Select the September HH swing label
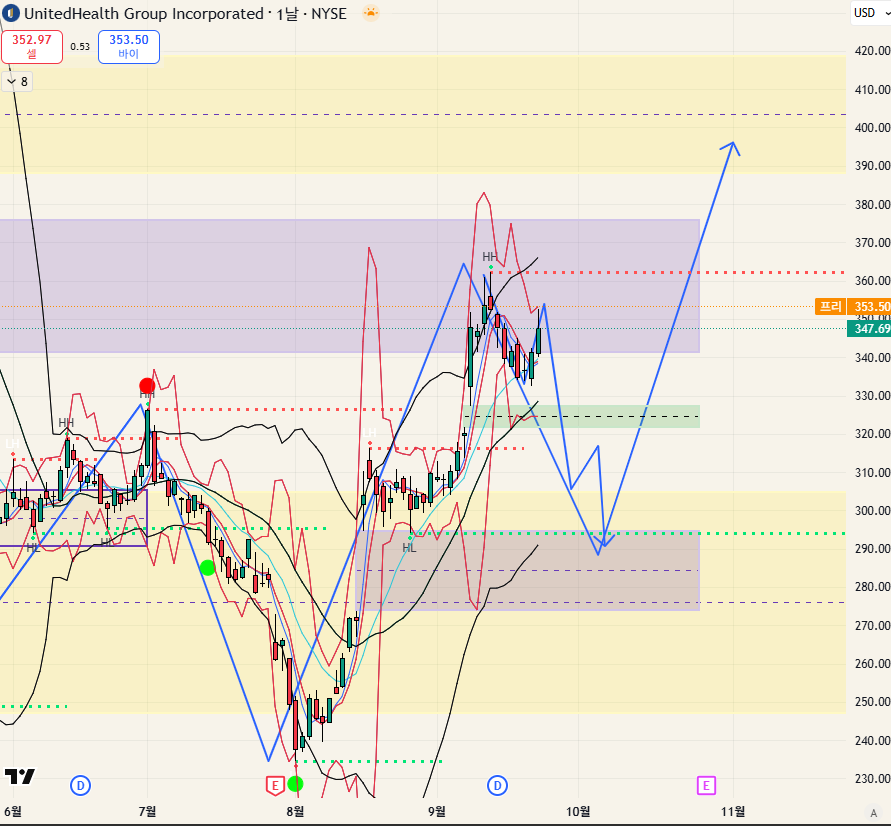The image size is (891, 826). tap(489, 257)
